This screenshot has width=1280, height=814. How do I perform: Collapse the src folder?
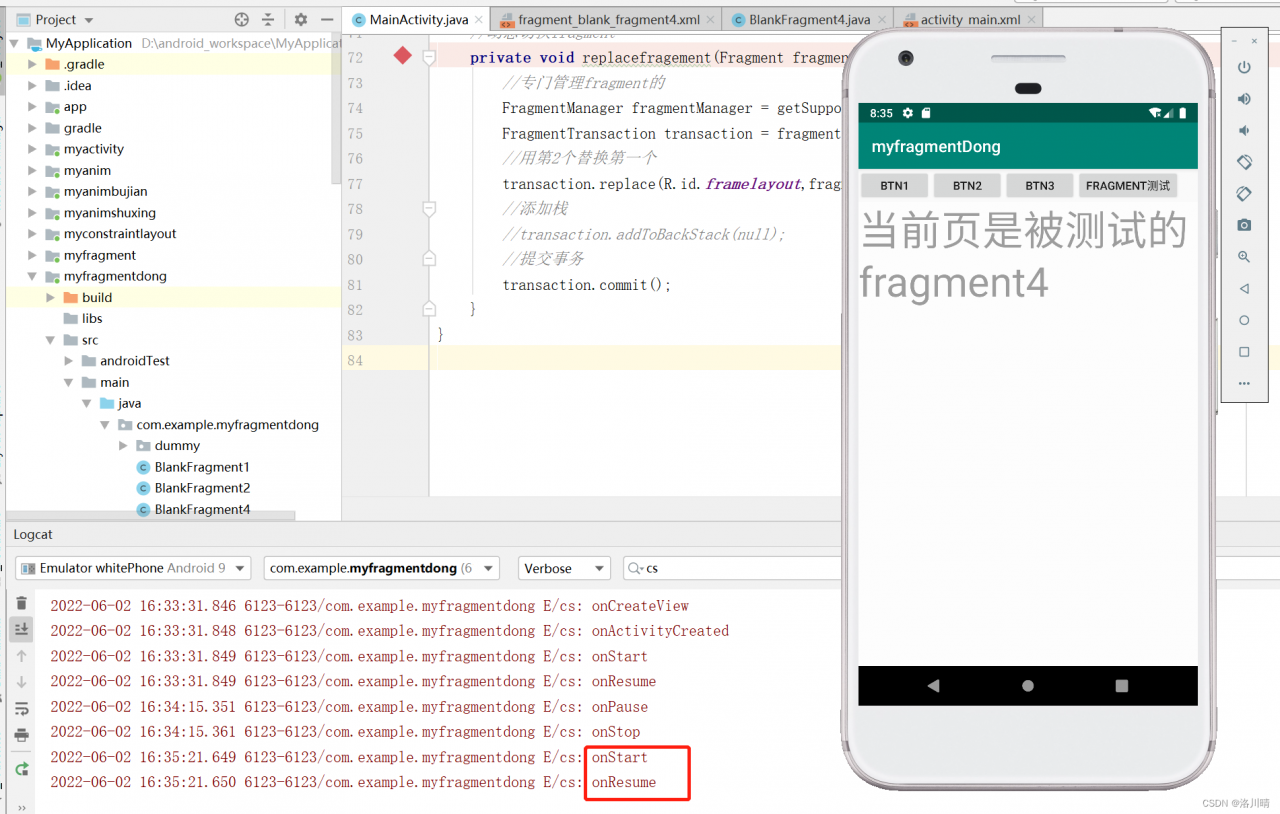pos(50,340)
